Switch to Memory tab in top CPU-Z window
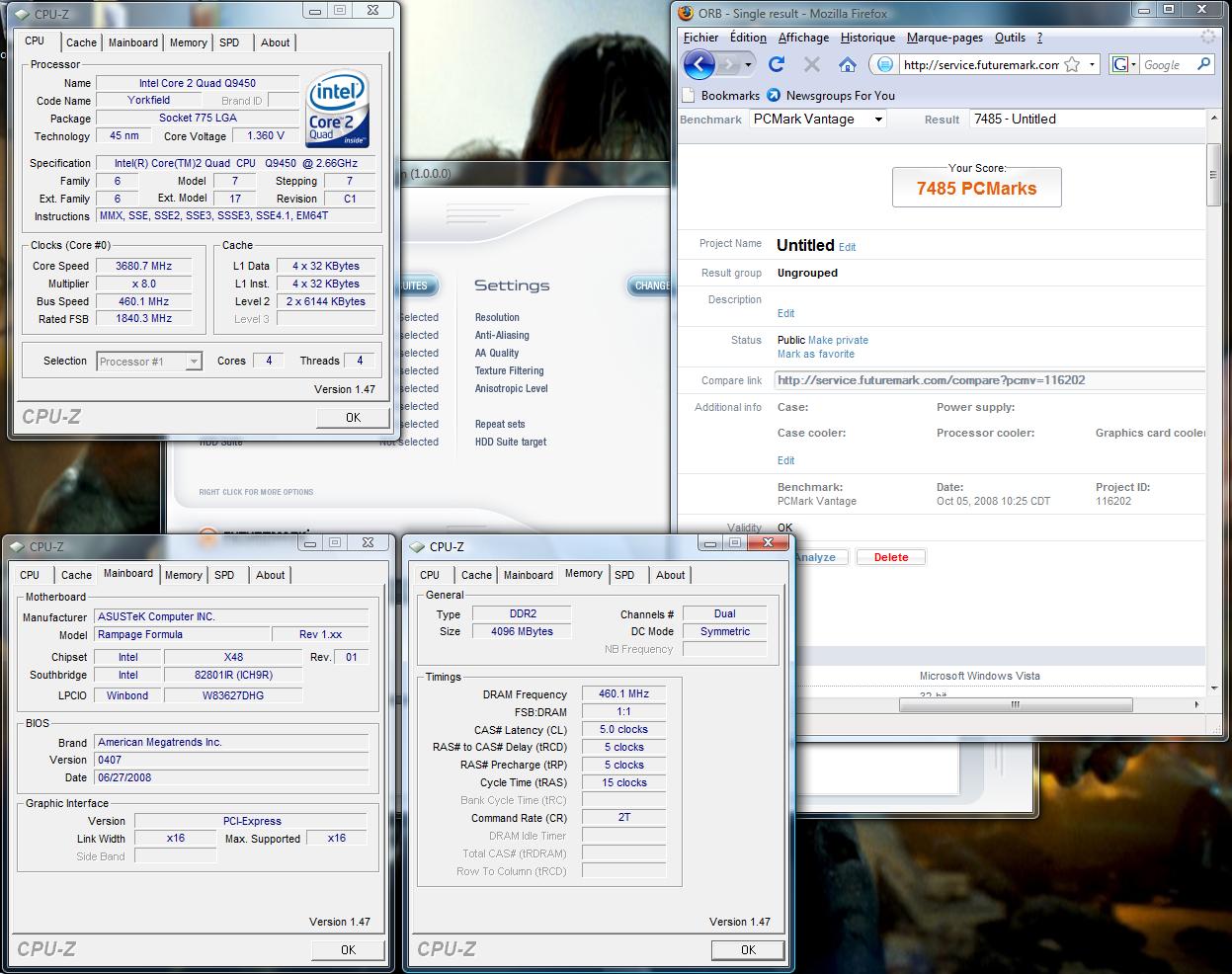This screenshot has height=974, width=1232. click(188, 42)
